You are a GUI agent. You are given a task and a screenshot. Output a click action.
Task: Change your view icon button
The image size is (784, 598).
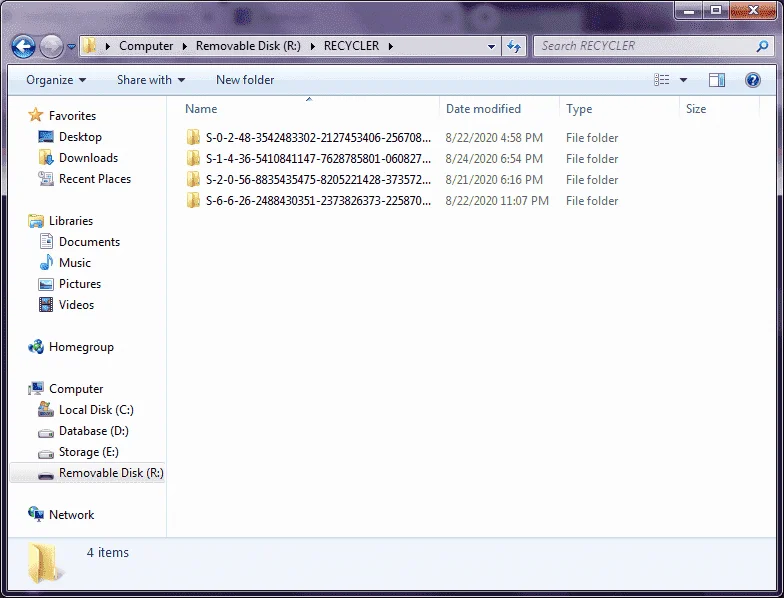point(662,80)
